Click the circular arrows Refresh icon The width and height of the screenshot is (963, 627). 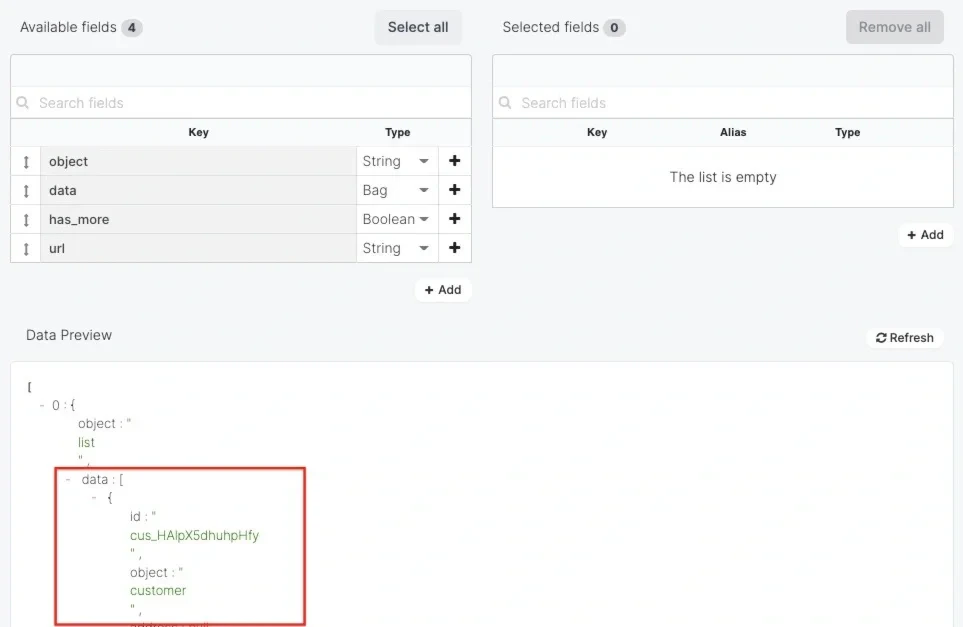click(x=880, y=337)
